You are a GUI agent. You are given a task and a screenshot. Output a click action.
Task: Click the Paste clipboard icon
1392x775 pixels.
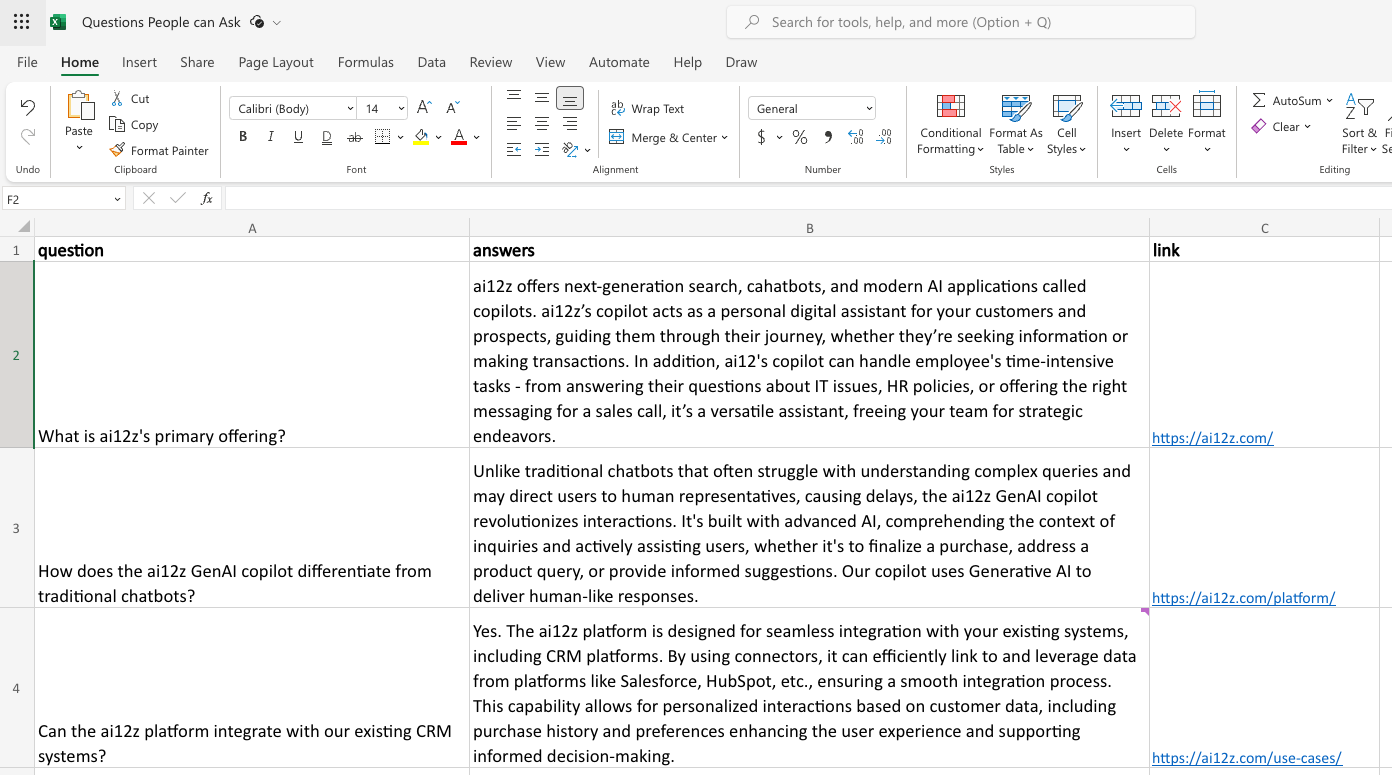(x=79, y=105)
